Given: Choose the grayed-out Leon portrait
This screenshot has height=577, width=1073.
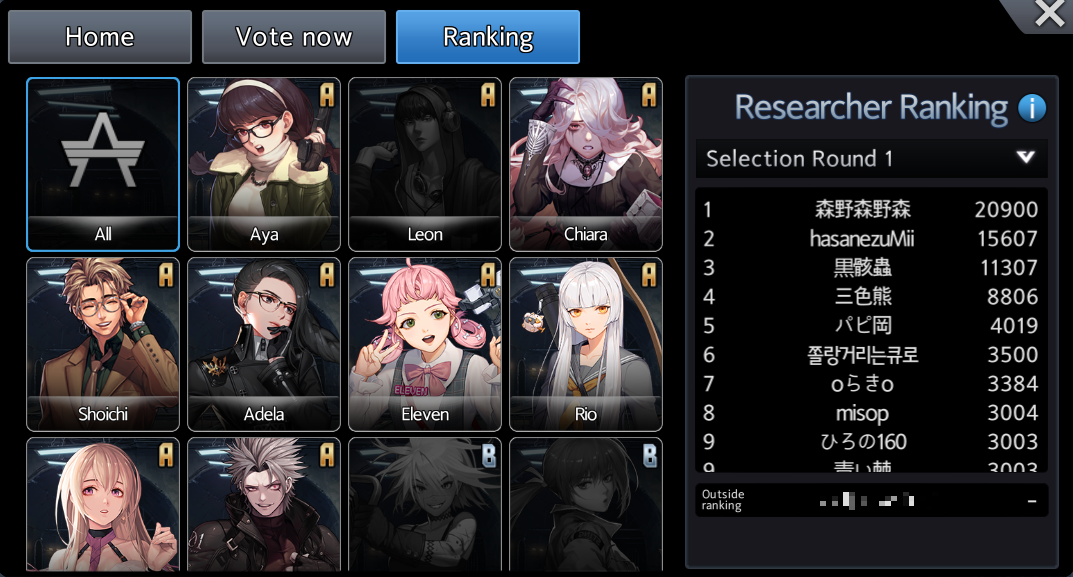Looking at the screenshot, I should point(424,164).
